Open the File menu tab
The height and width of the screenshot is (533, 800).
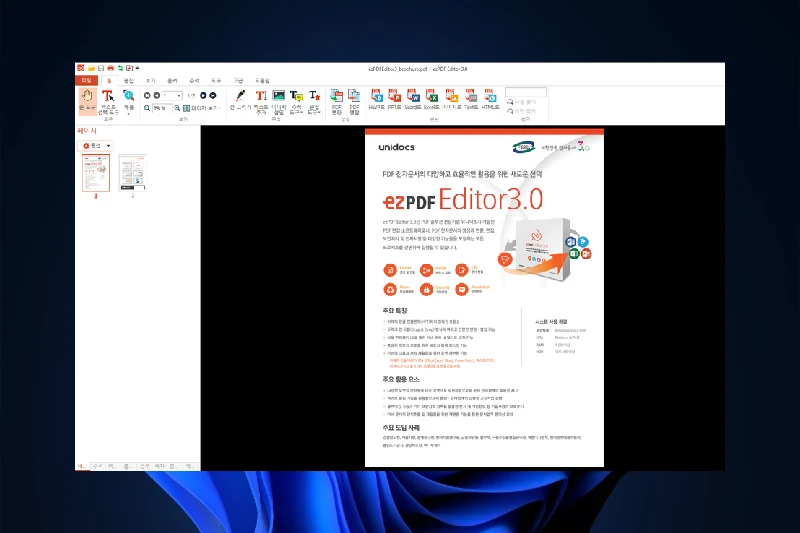(x=87, y=81)
